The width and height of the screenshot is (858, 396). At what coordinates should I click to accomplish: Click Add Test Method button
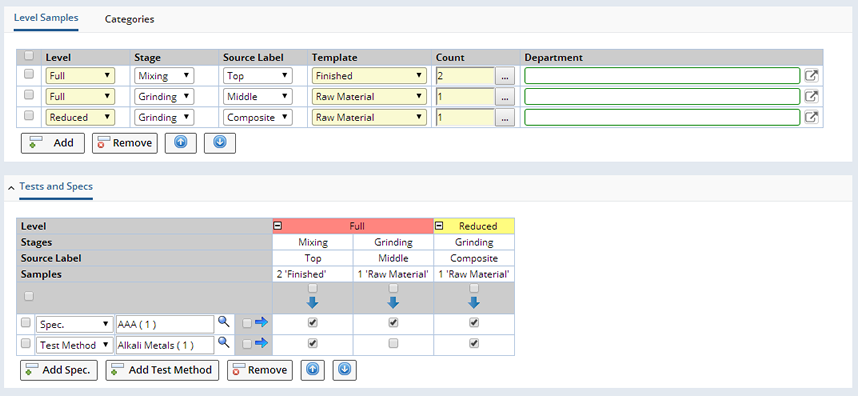(x=162, y=370)
